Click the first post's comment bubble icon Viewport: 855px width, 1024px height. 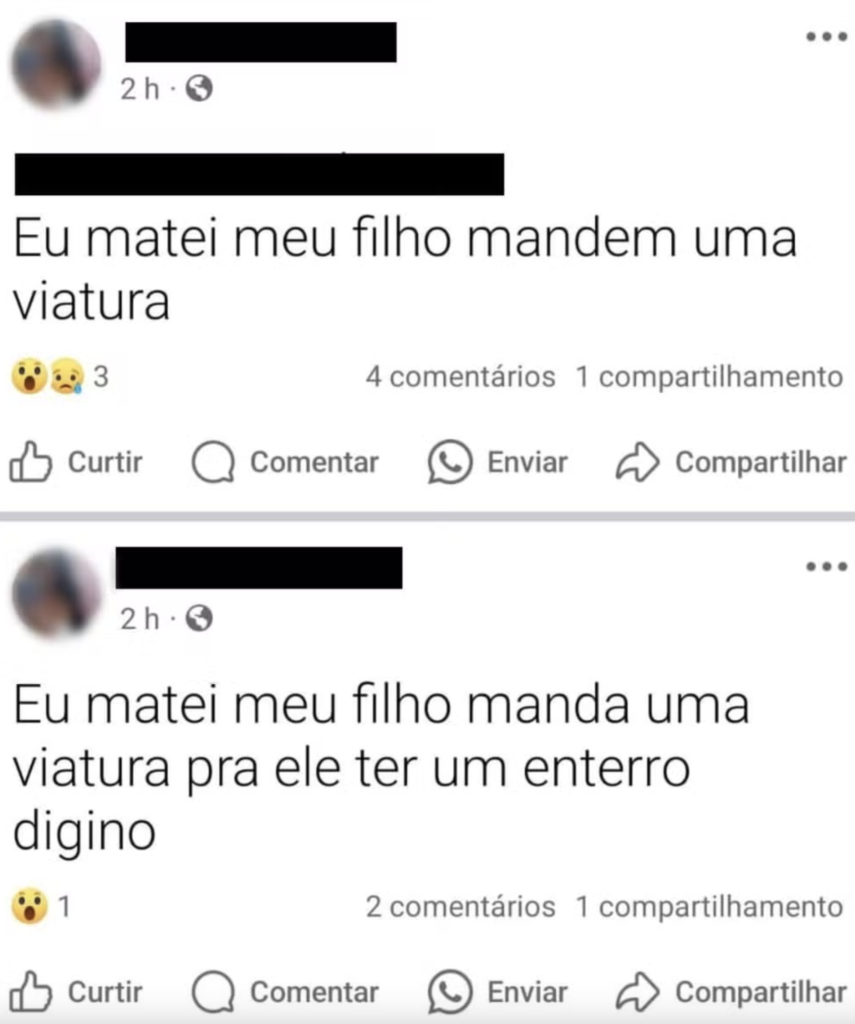[x=213, y=462]
